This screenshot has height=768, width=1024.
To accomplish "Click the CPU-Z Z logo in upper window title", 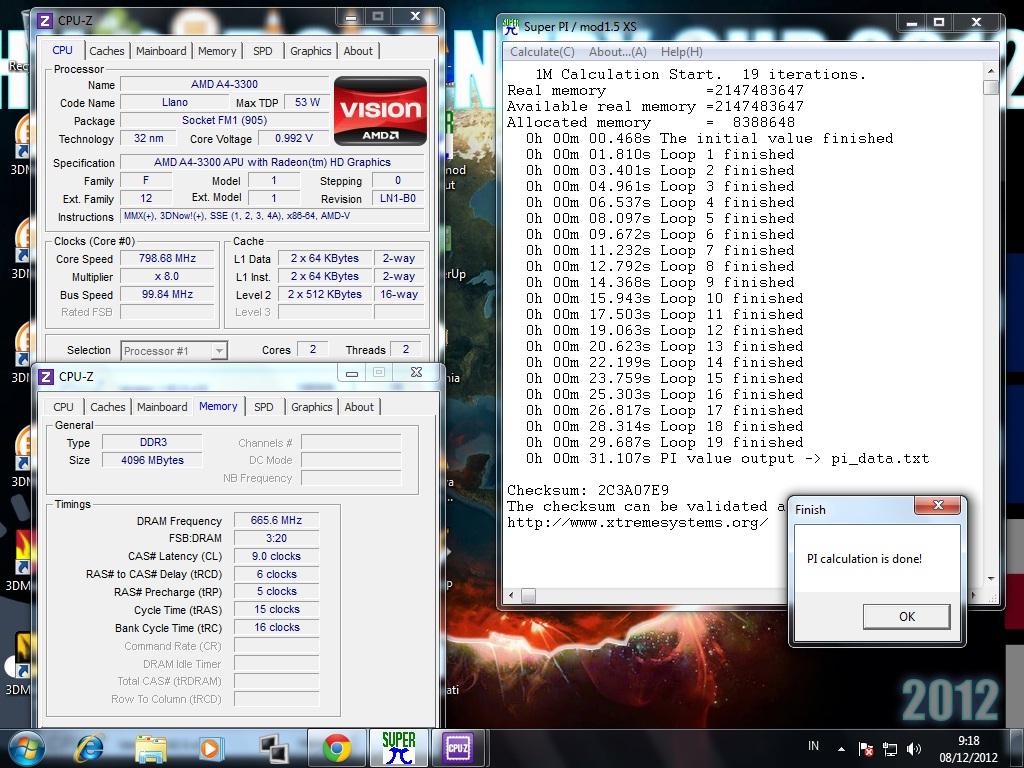I will [x=45, y=20].
